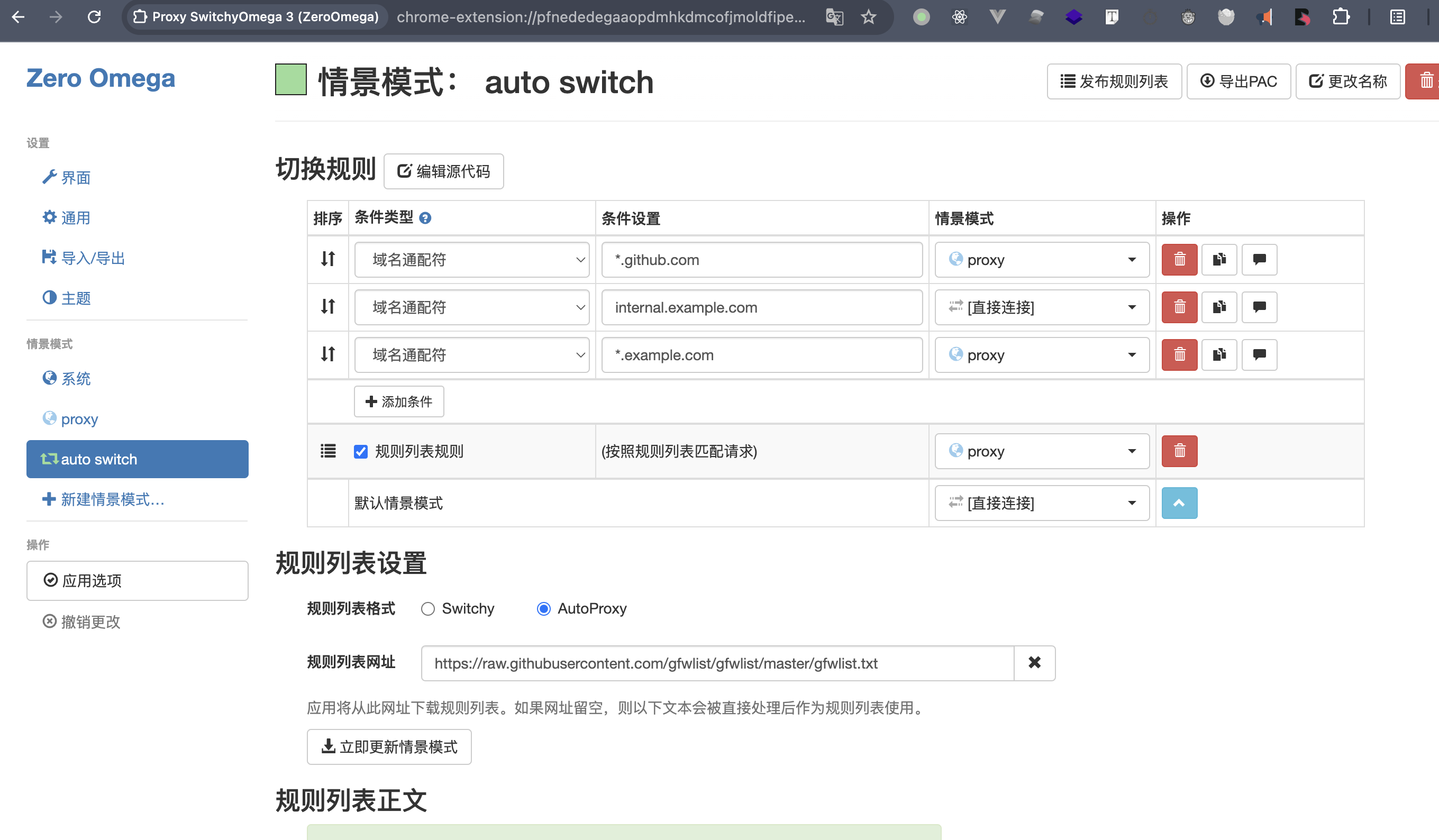Select auto switch profile in sidebar

[137, 459]
